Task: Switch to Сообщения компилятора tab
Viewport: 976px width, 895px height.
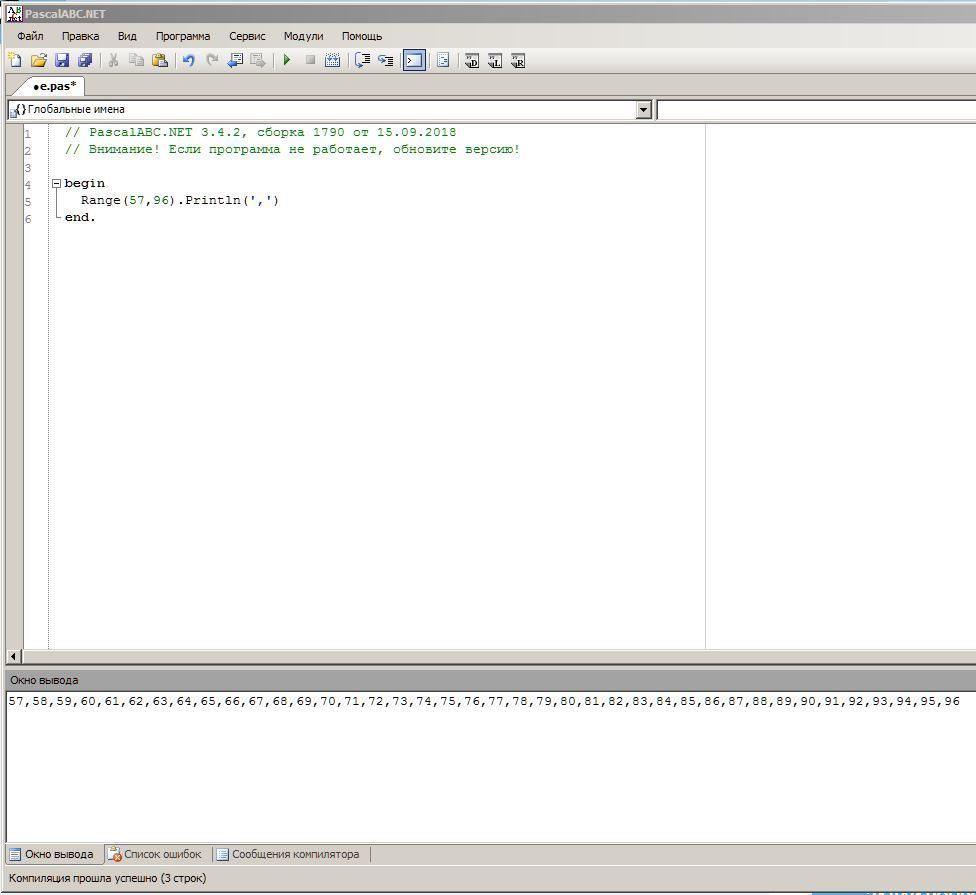Action: coord(288,854)
